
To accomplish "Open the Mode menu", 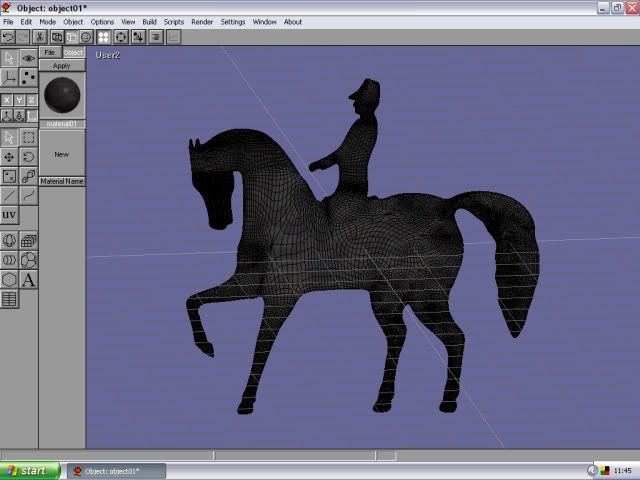I will point(47,22).
